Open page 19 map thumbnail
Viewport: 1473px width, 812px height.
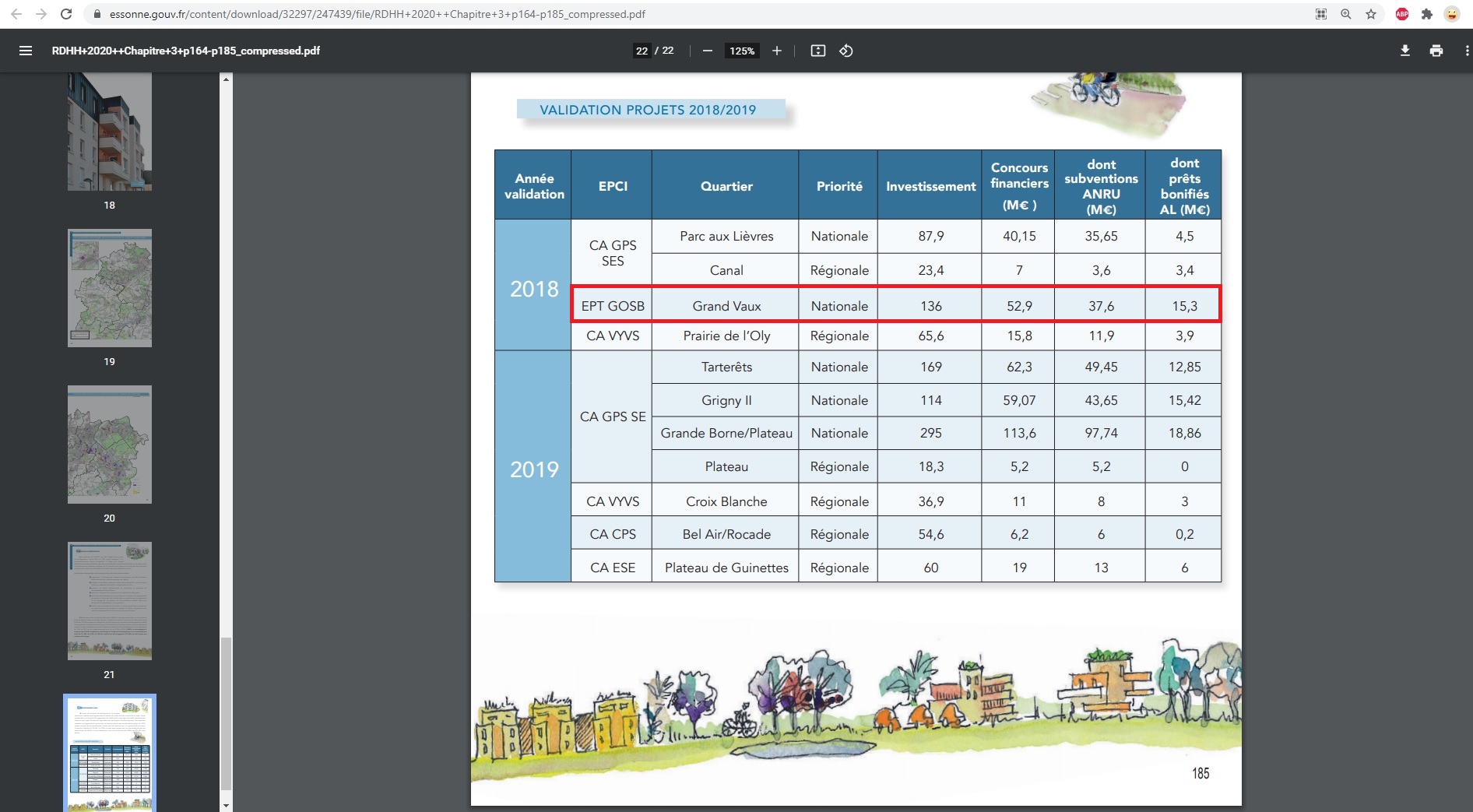[x=110, y=288]
